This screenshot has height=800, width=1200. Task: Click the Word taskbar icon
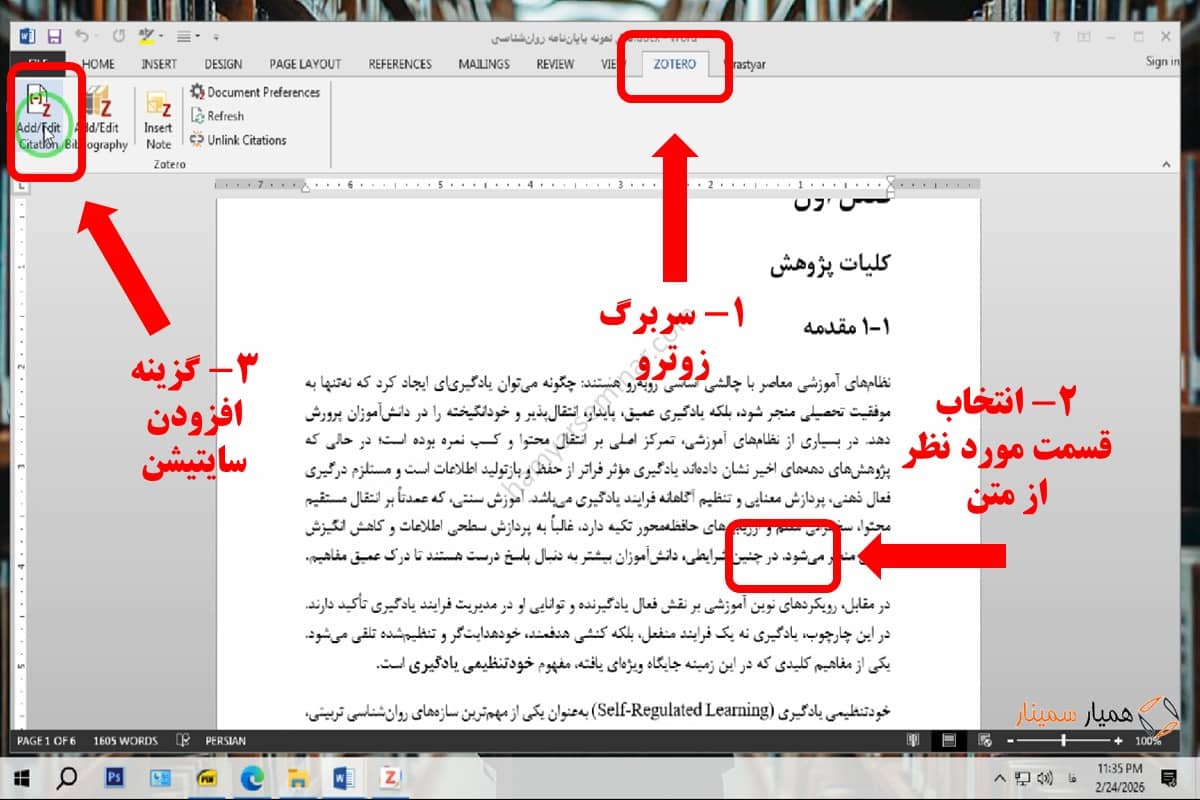[x=344, y=777]
